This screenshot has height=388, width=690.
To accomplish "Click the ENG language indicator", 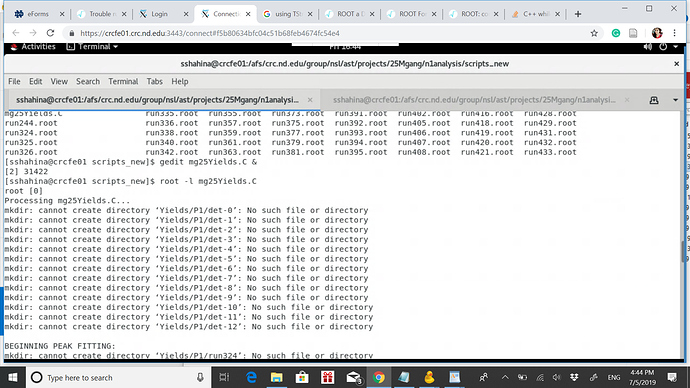I will pos(614,377).
